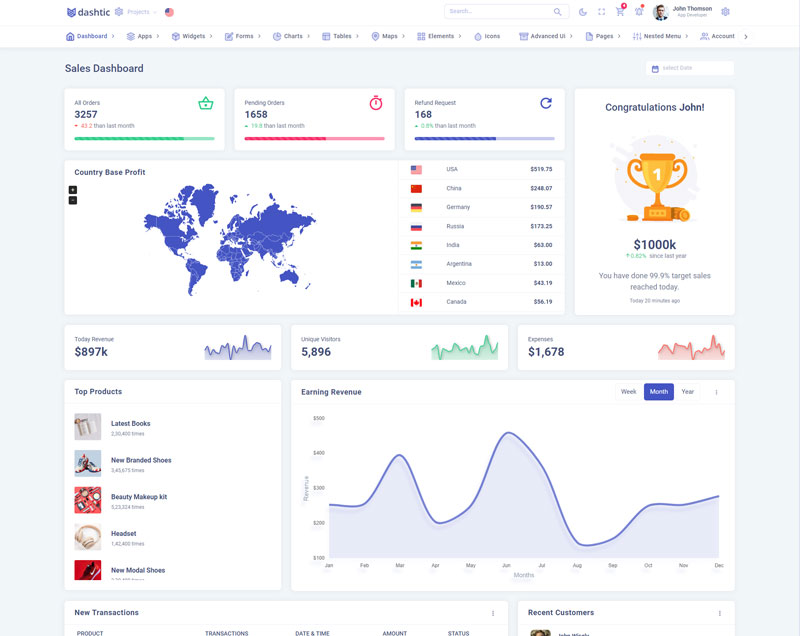
Task: Select the Month view radio option
Action: coord(658,392)
